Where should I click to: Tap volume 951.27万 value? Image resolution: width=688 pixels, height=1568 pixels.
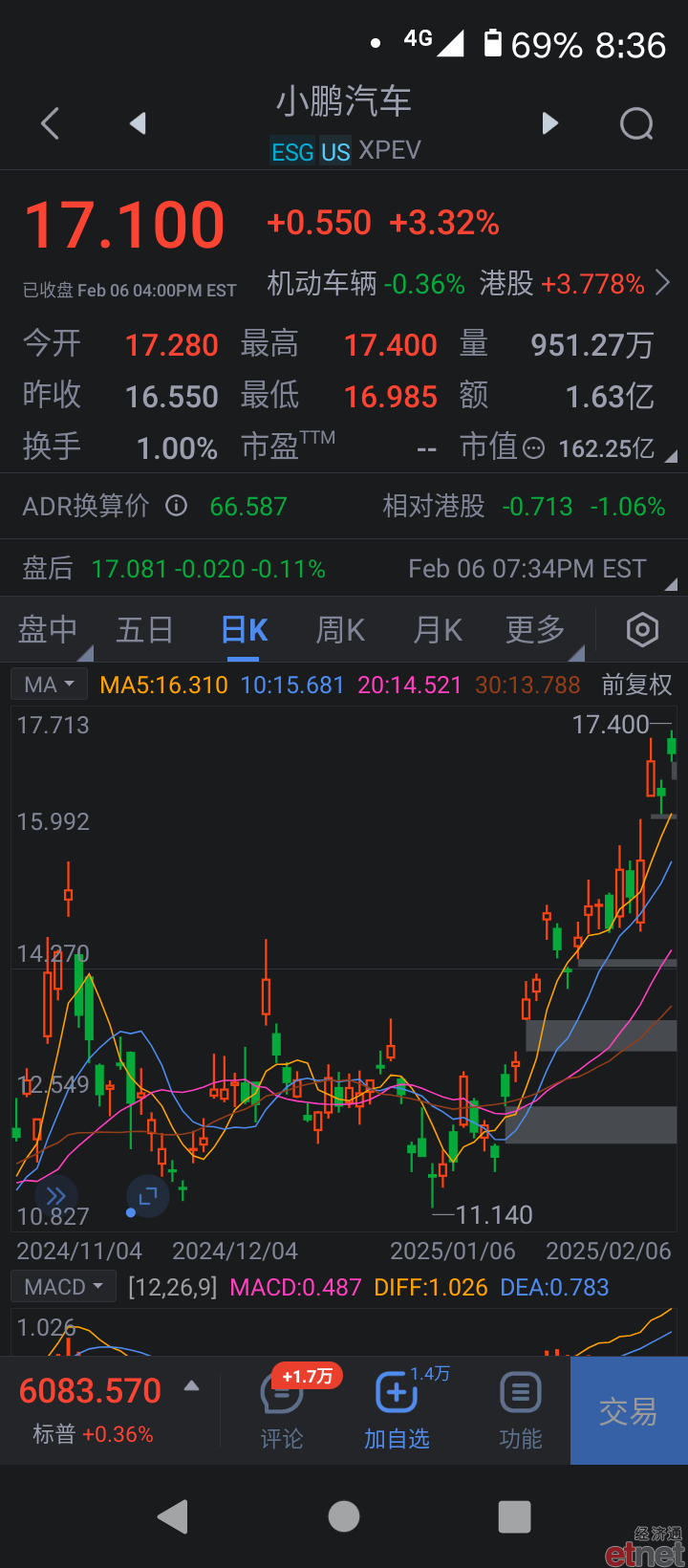(x=592, y=344)
